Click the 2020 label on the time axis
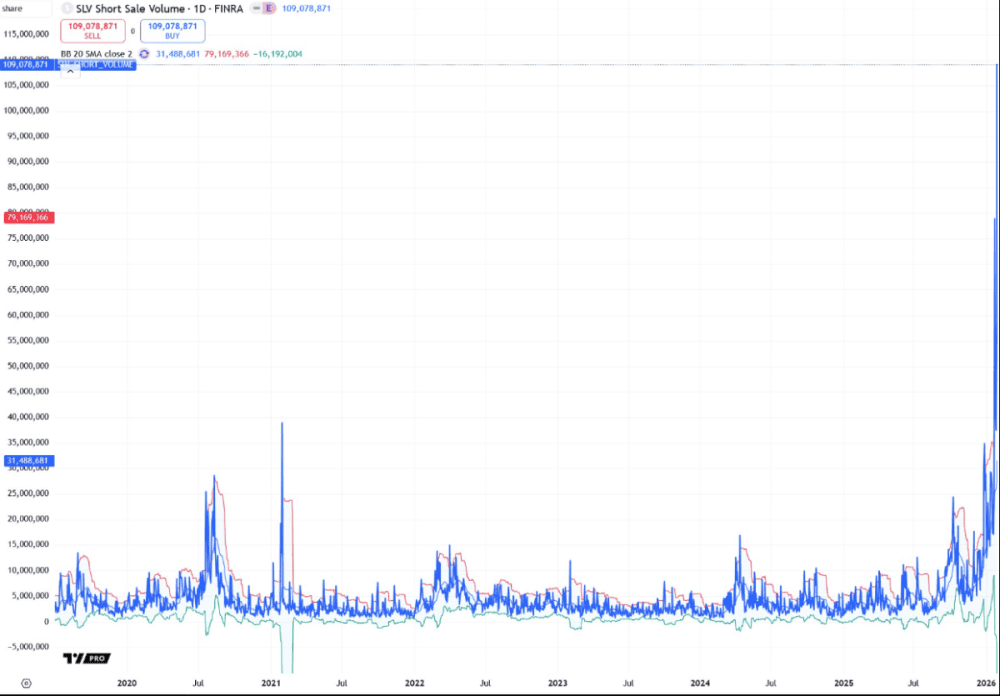 pyautogui.click(x=127, y=682)
